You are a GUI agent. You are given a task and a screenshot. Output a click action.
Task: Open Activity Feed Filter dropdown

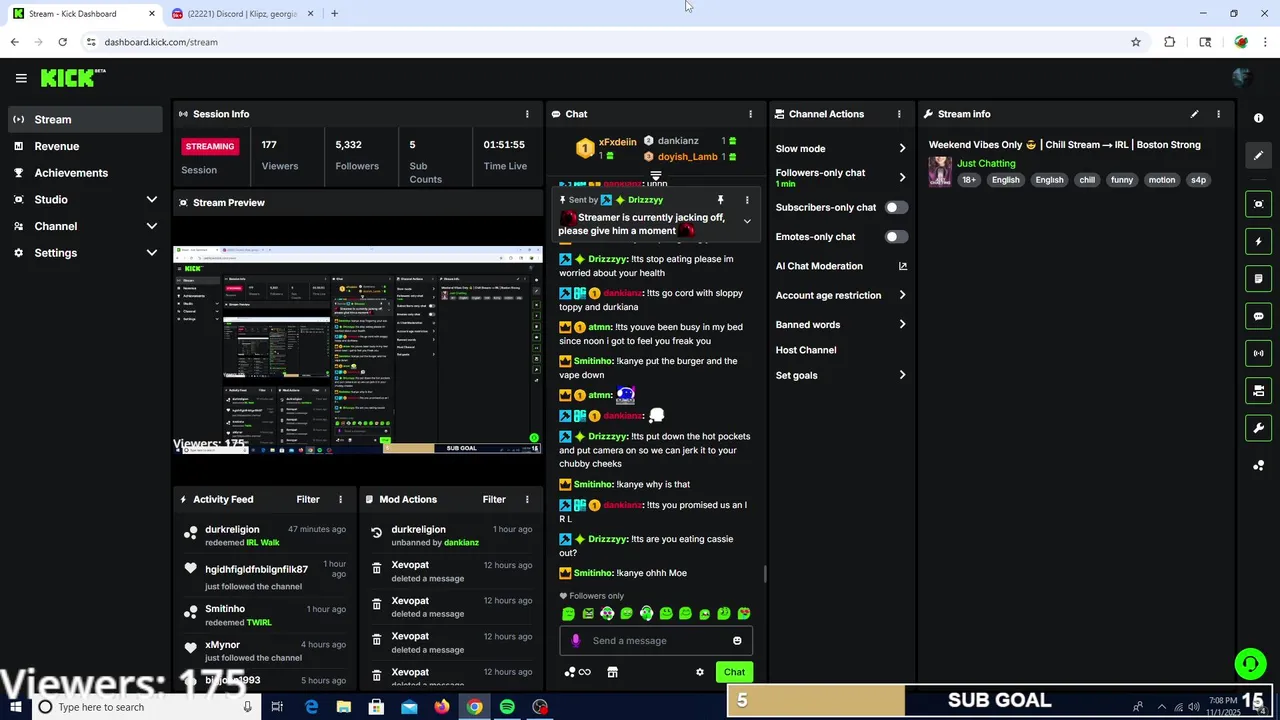(308, 499)
